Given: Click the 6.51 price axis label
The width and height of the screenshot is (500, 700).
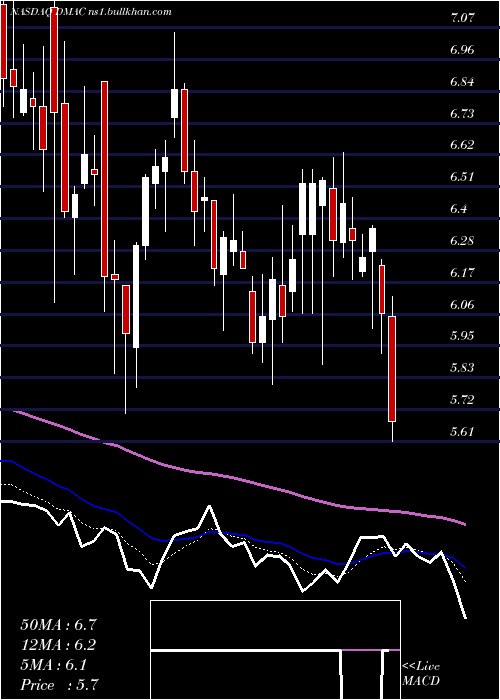Looking at the screenshot, I should click(x=461, y=177).
